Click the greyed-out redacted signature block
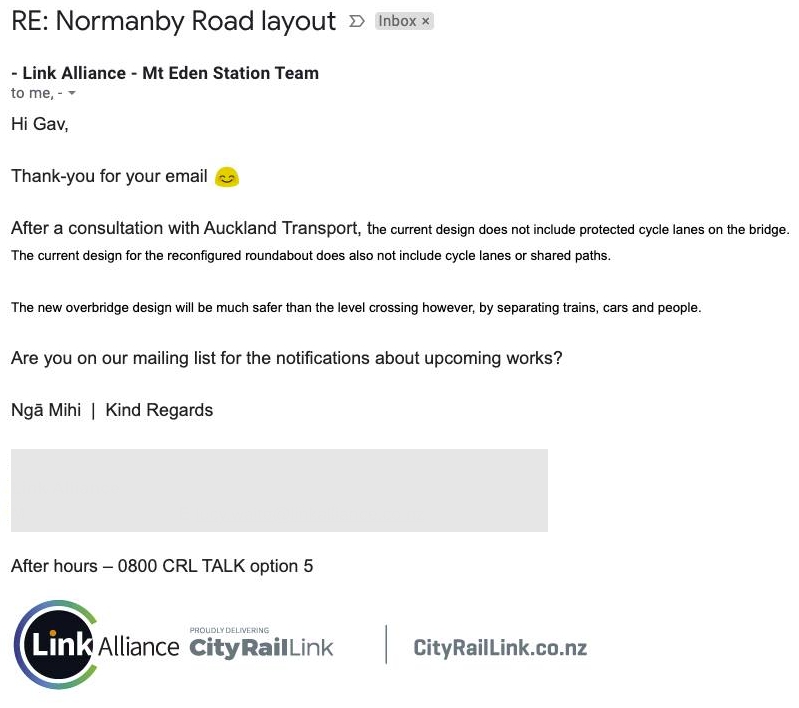Image resolution: width=799 pixels, height=708 pixels. [x=279, y=490]
